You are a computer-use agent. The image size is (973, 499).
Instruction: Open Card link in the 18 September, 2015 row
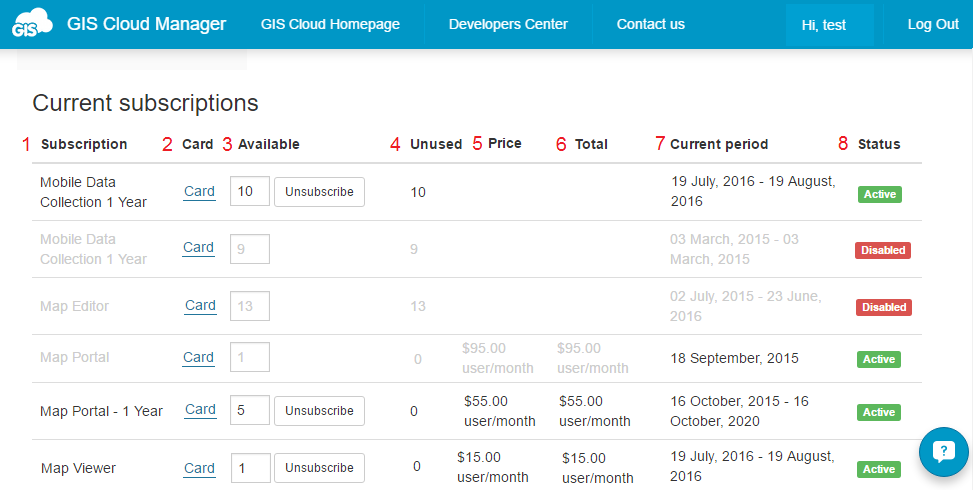coord(199,357)
